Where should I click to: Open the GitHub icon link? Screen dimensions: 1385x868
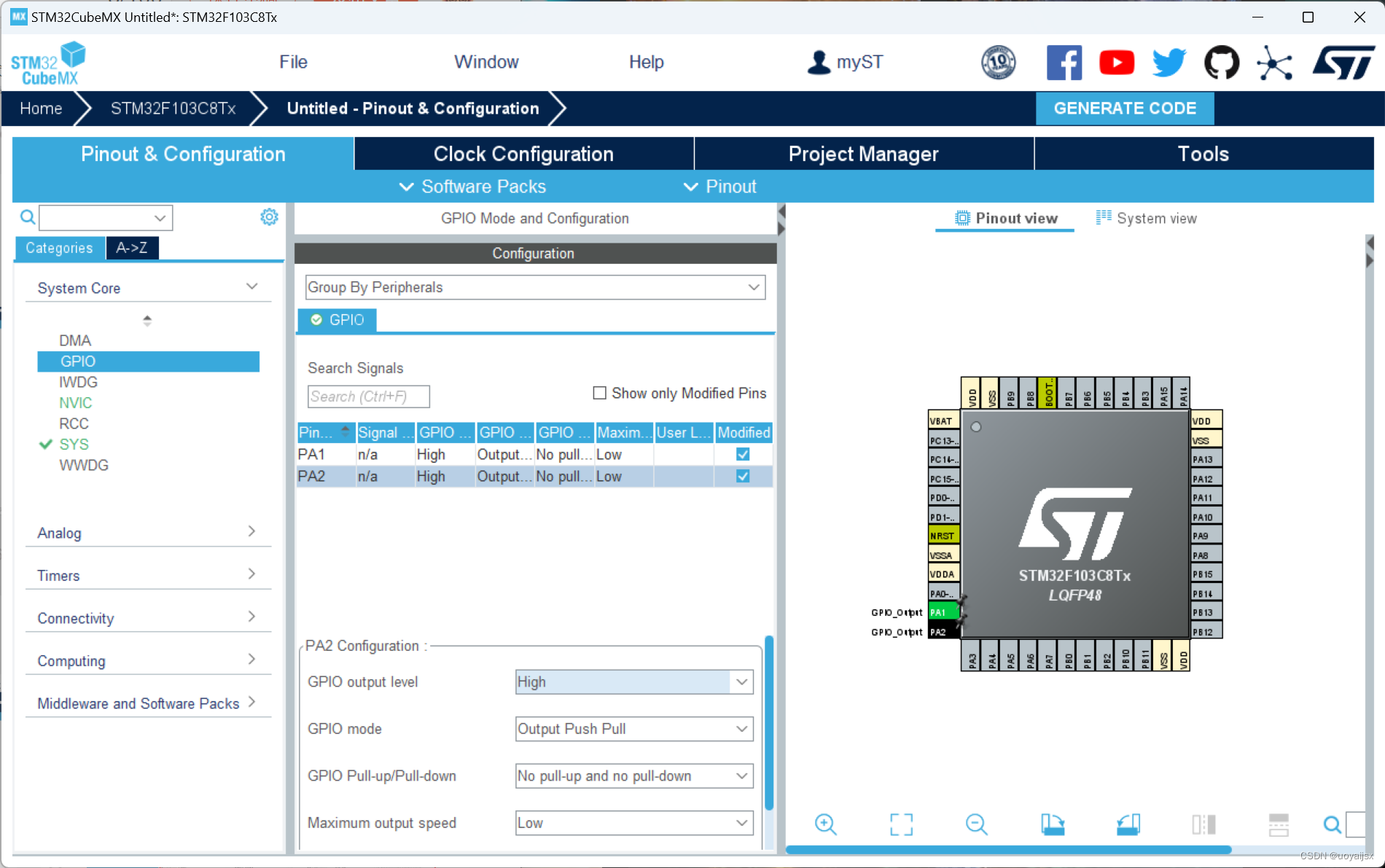point(1221,63)
